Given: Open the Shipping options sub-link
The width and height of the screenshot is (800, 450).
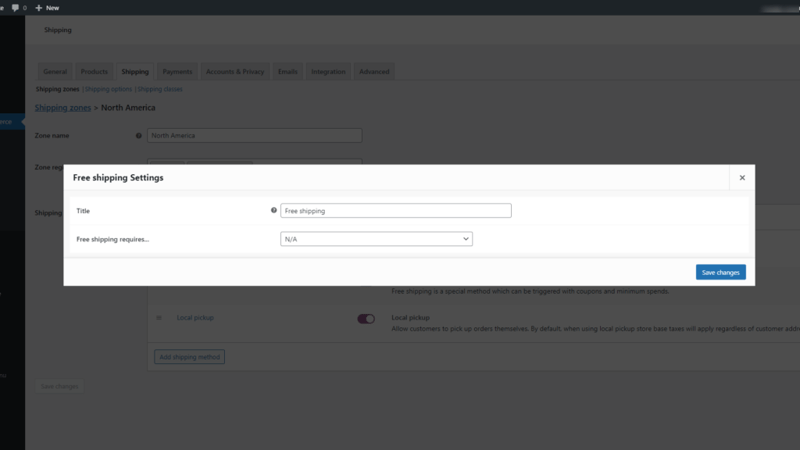Looking at the screenshot, I should pyautogui.click(x=108, y=89).
